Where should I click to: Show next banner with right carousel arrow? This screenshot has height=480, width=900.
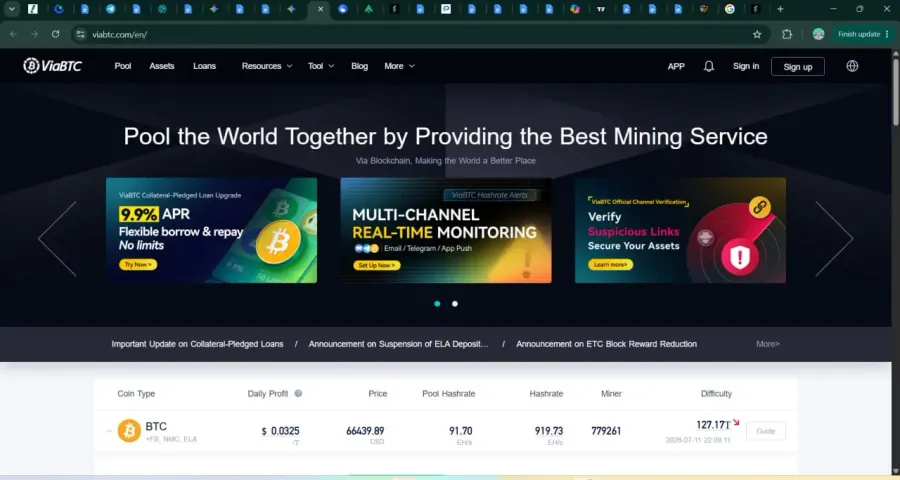click(834, 238)
